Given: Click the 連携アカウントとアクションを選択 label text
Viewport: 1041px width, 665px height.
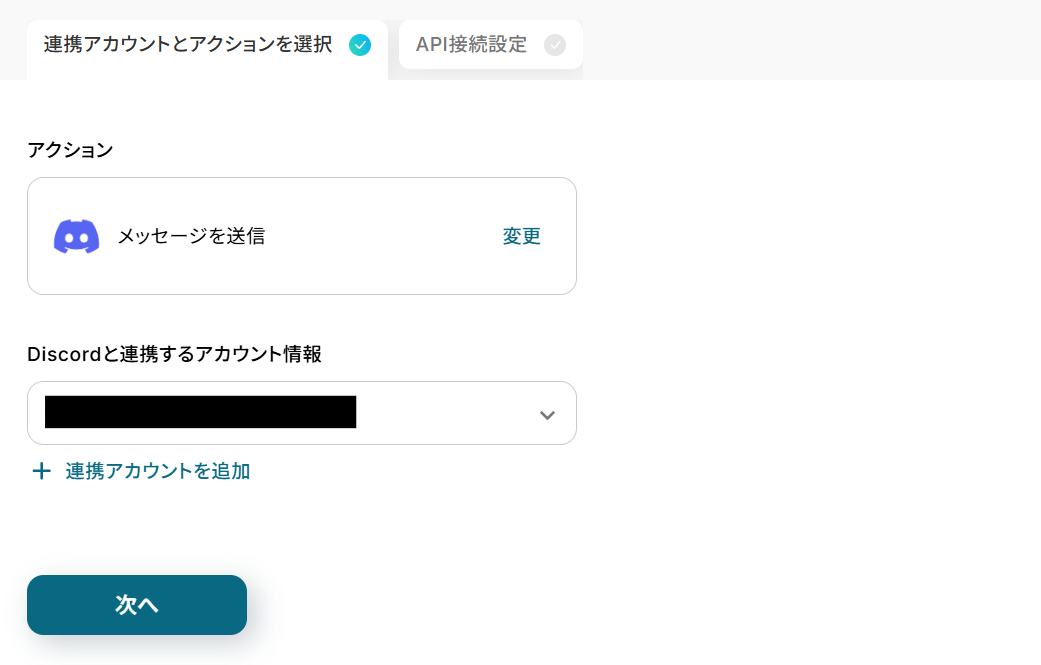Looking at the screenshot, I should pos(188,44).
